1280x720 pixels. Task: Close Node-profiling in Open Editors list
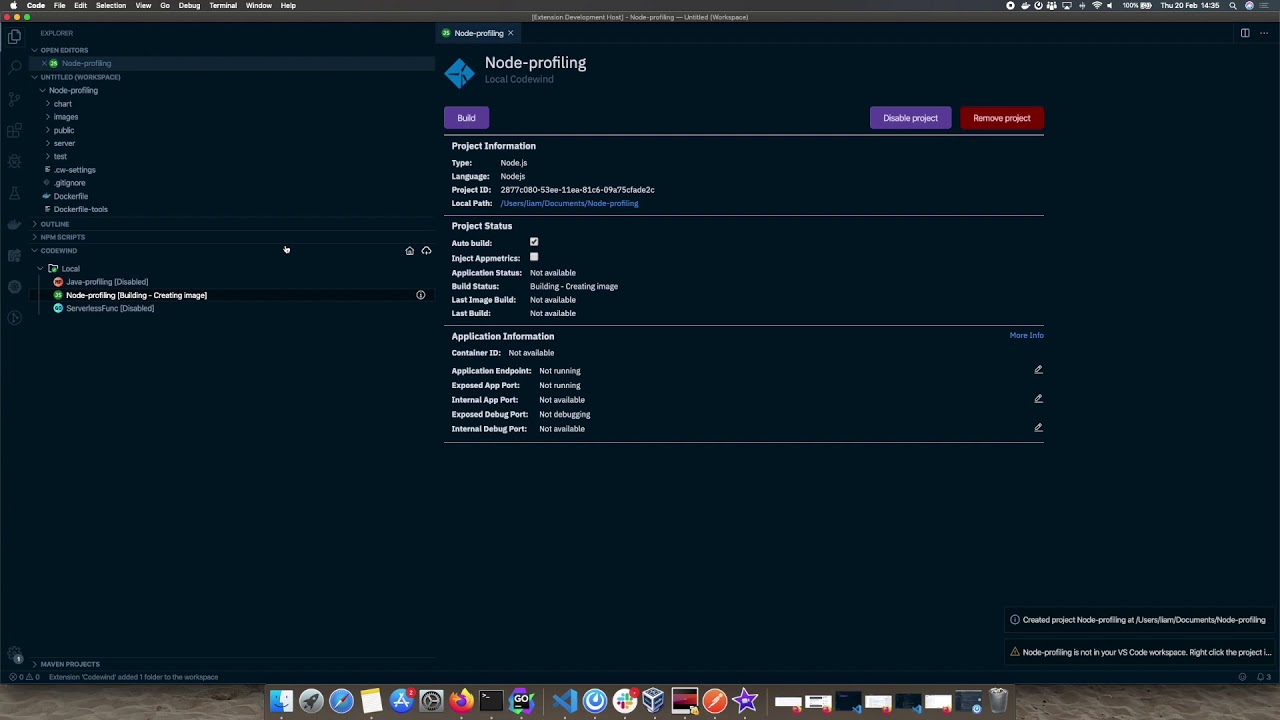click(45, 63)
